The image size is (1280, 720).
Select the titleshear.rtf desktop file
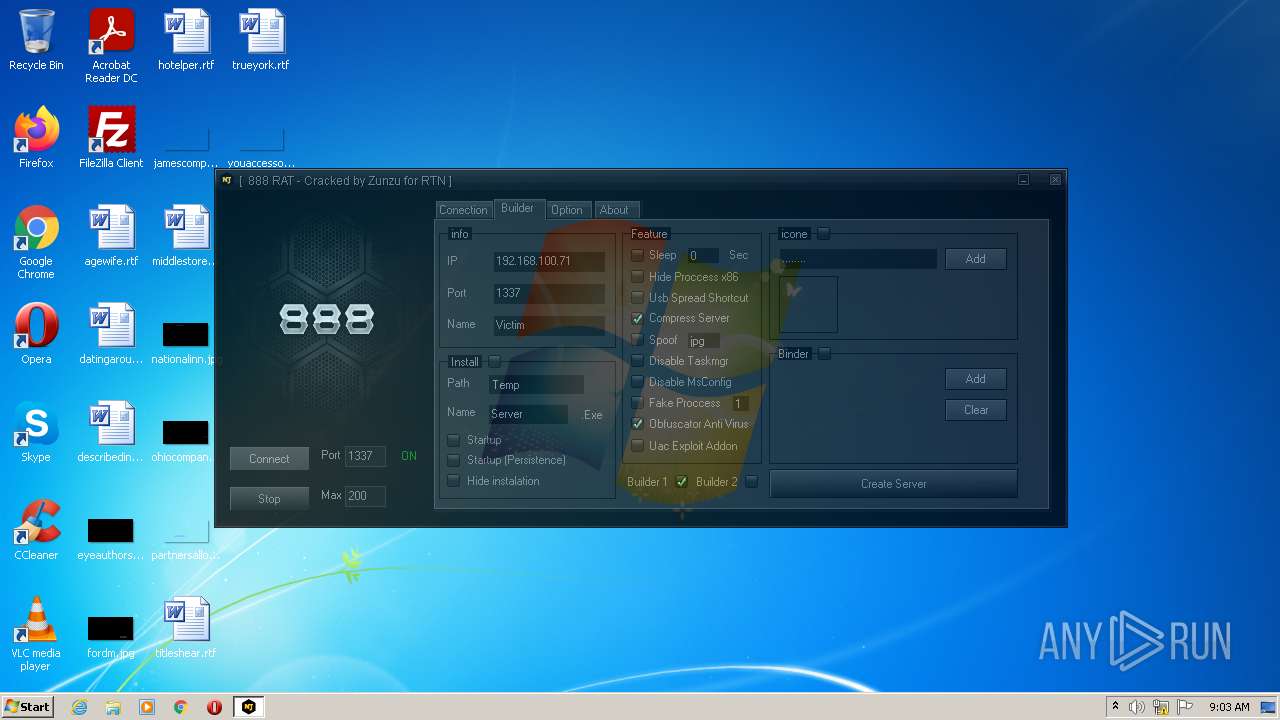point(186,628)
